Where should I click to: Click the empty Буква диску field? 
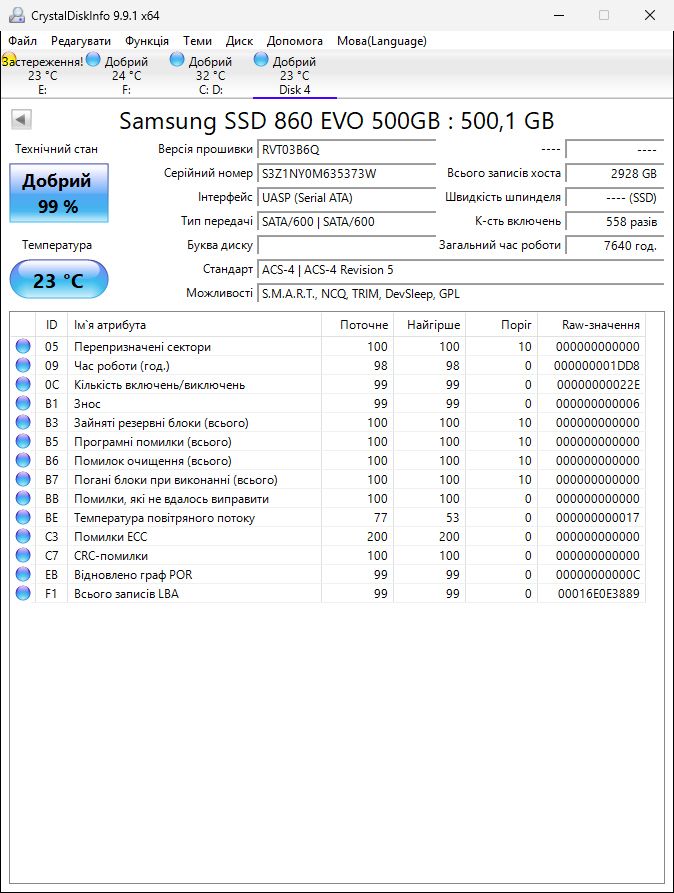(347, 245)
